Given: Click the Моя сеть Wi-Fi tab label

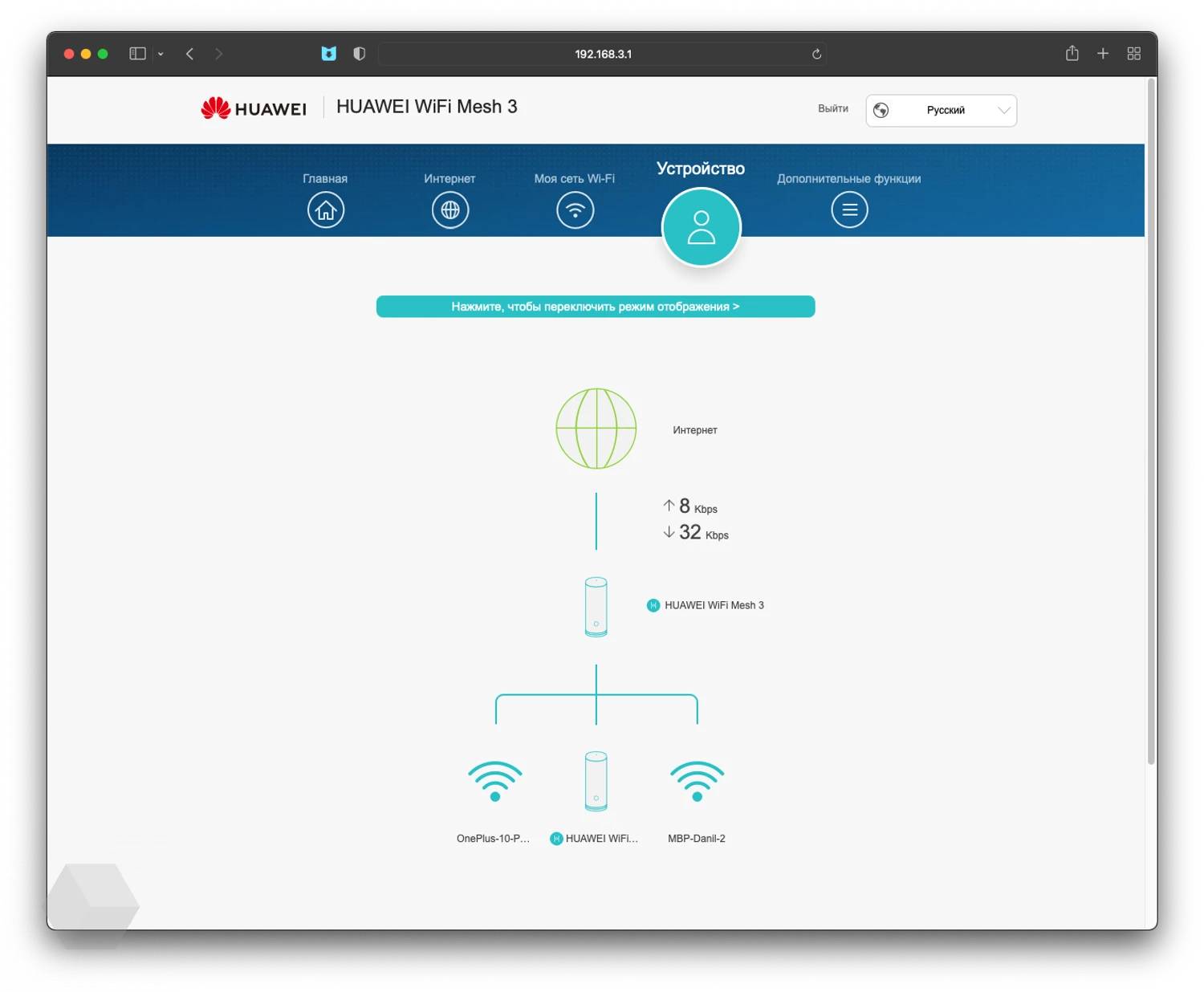Looking at the screenshot, I should (575, 178).
